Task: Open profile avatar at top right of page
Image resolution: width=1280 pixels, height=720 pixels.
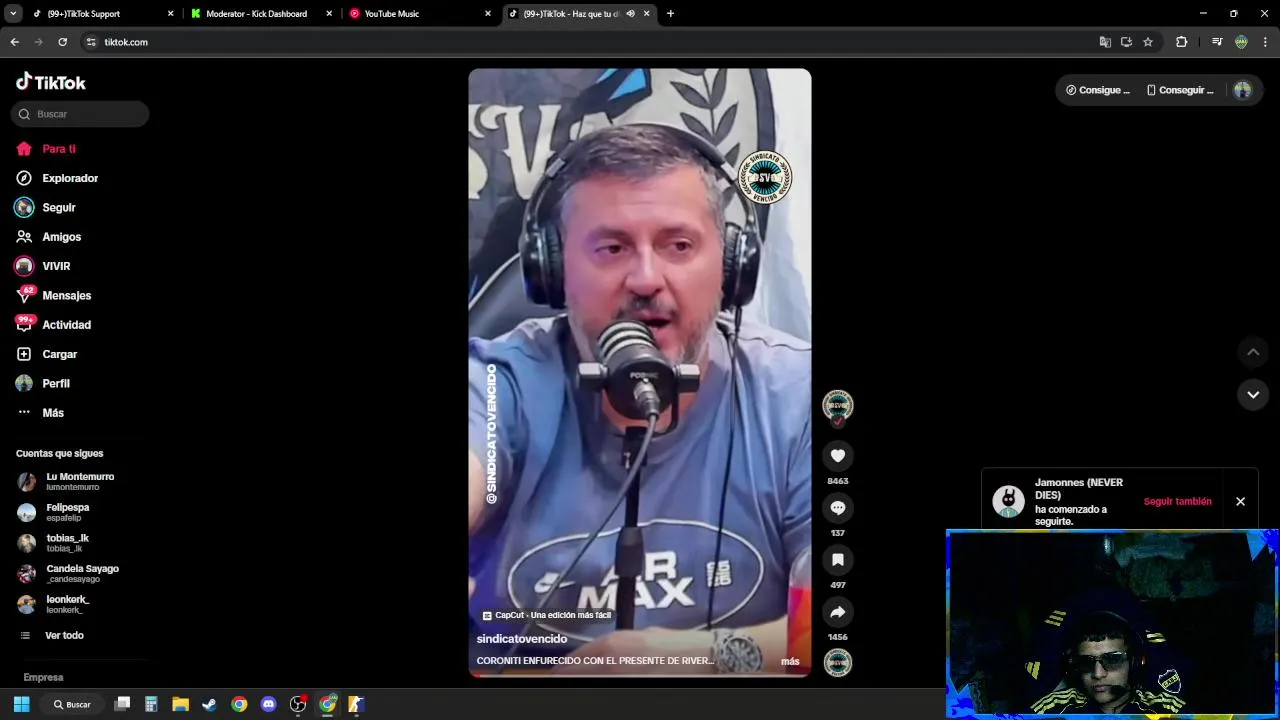Action: pos(1242,90)
